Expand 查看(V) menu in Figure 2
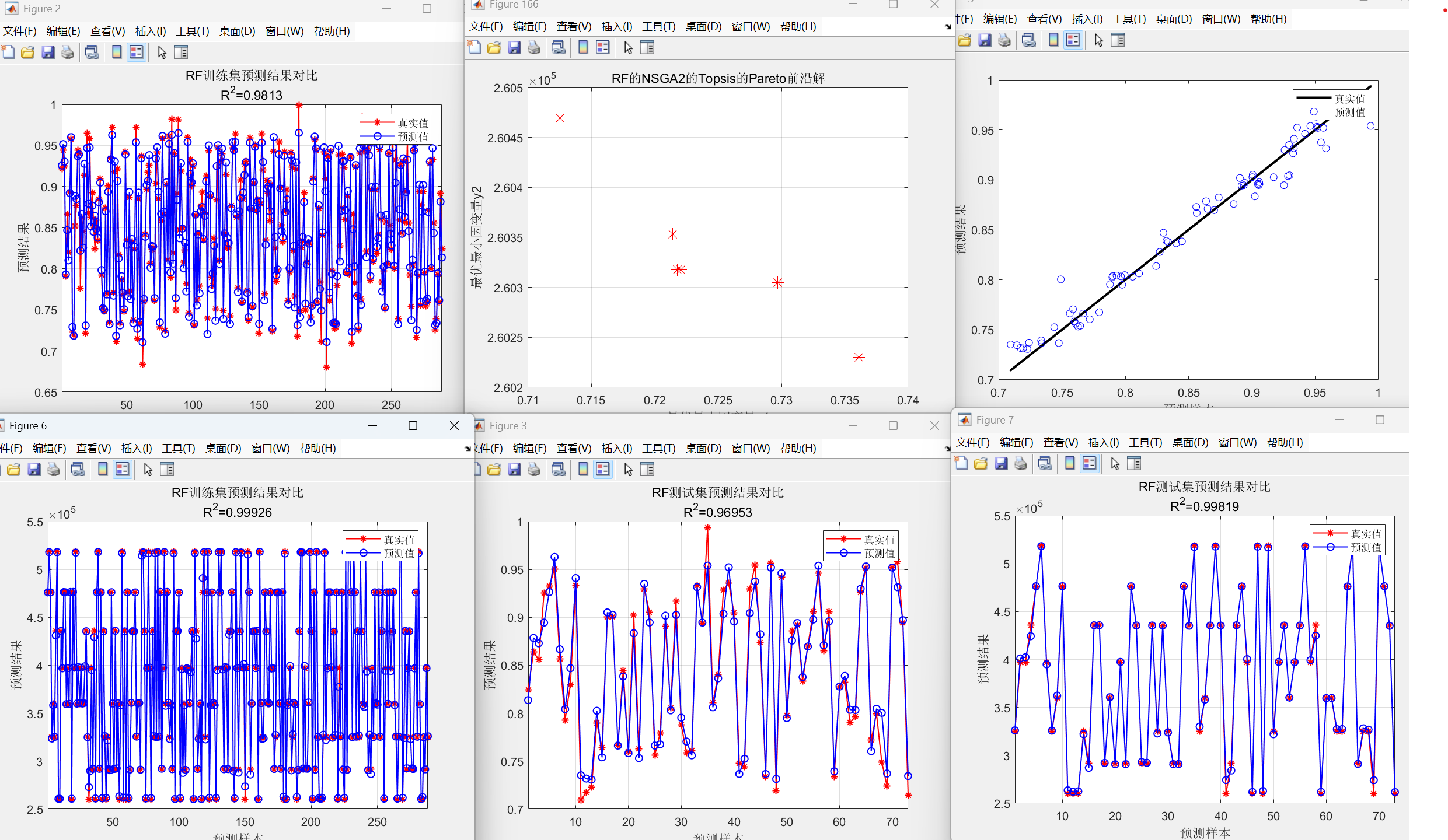The image size is (1448, 840). coord(107,31)
